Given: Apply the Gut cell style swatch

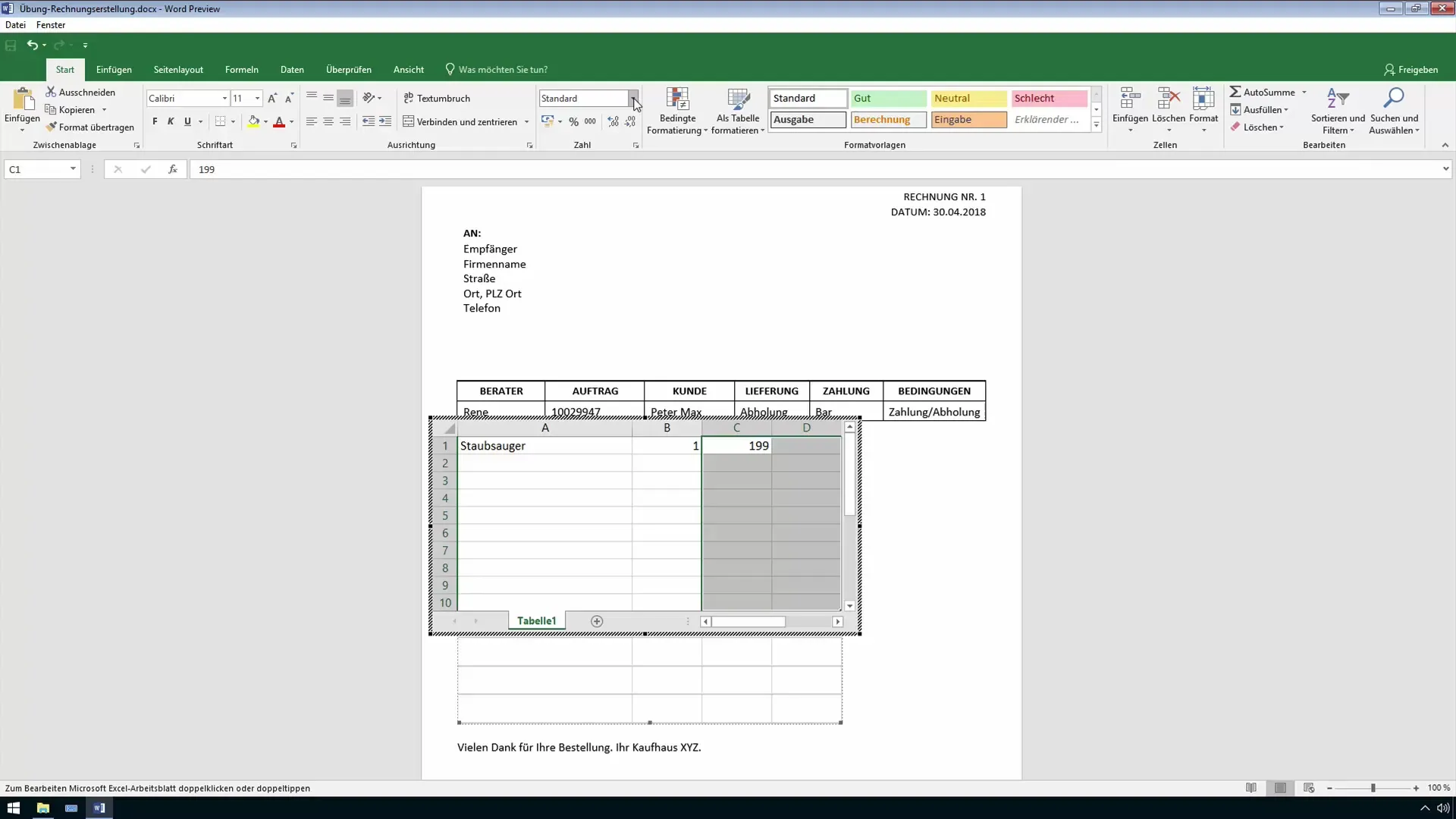Looking at the screenshot, I should point(887,99).
